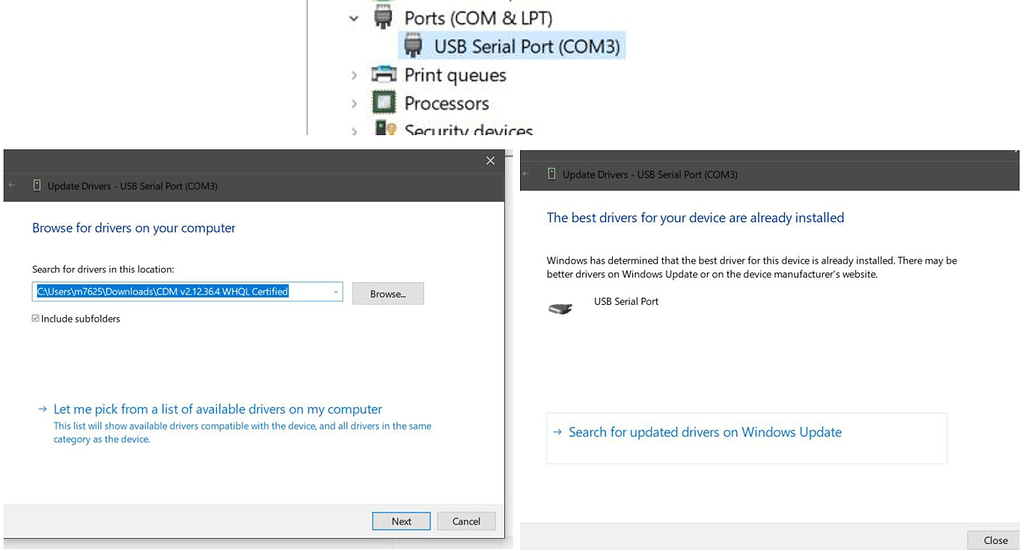This screenshot has width=1024, height=551.
Task: Click the Security devices icon
Action: (384, 129)
